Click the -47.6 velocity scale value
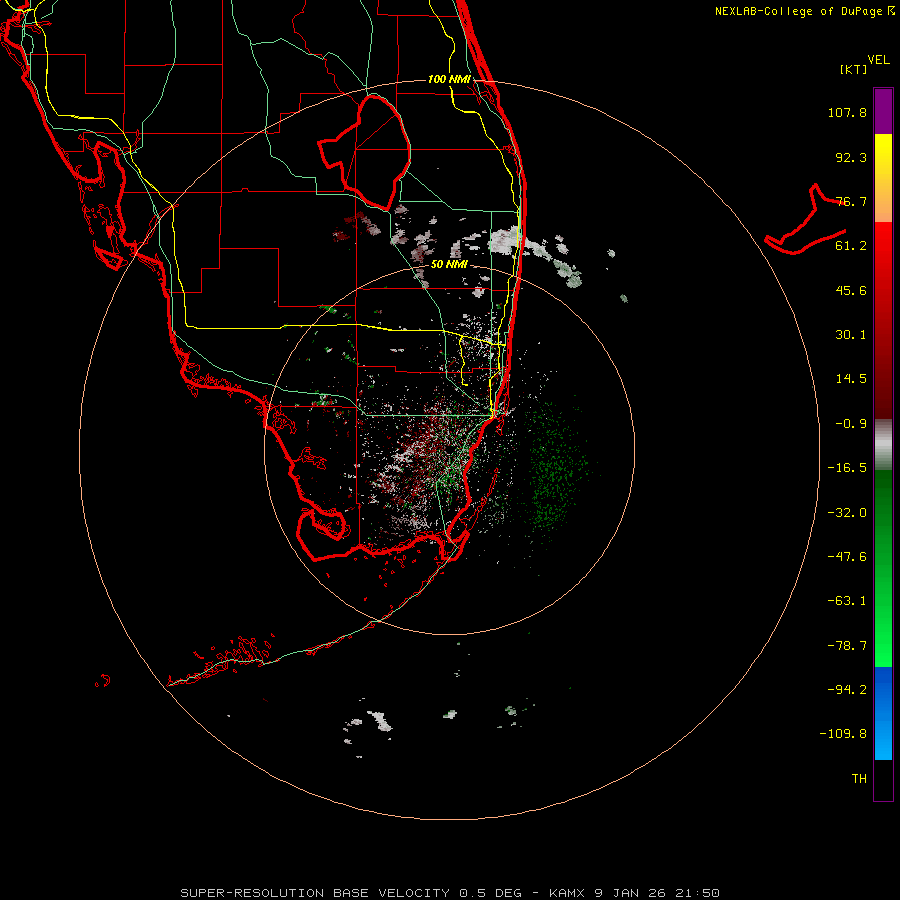Image resolution: width=900 pixels, height=900 pixels. [847, 557]
